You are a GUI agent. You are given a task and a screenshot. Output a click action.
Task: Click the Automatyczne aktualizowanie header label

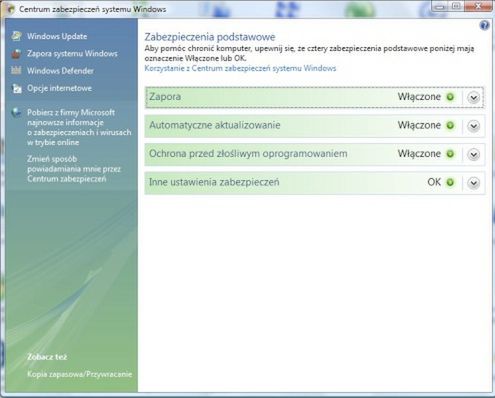215,125
